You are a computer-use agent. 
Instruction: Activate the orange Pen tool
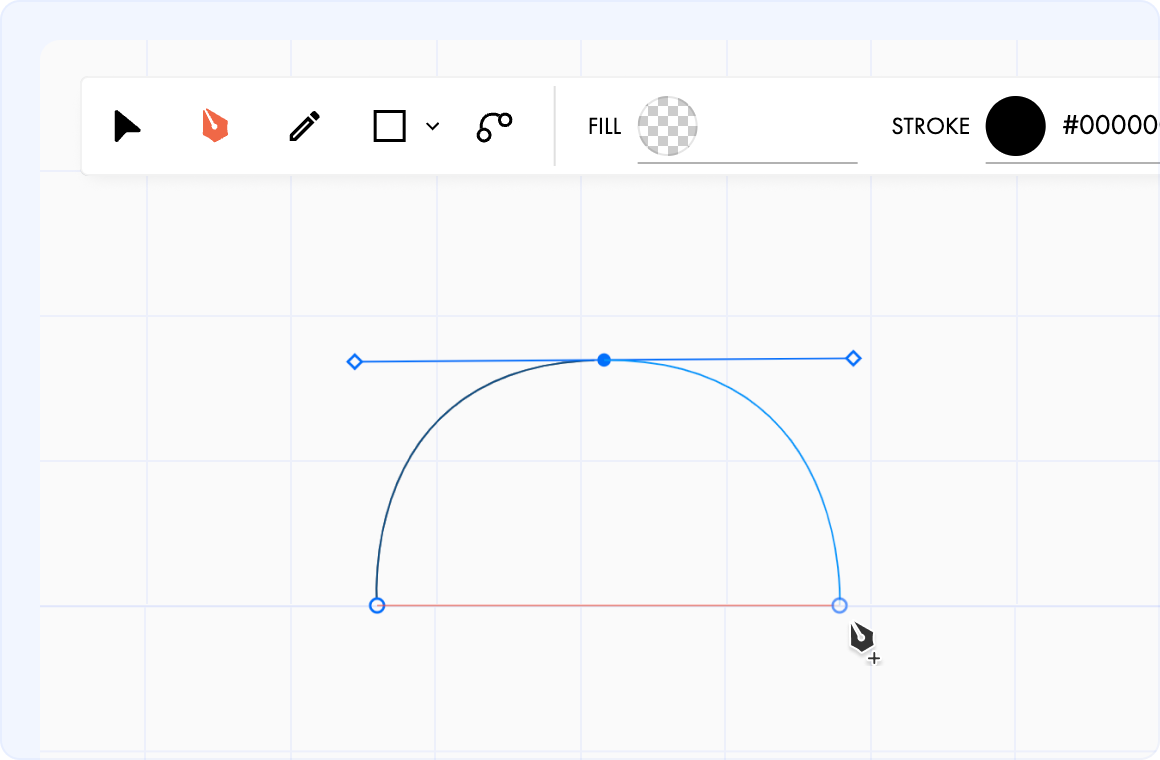click(215, 125)
